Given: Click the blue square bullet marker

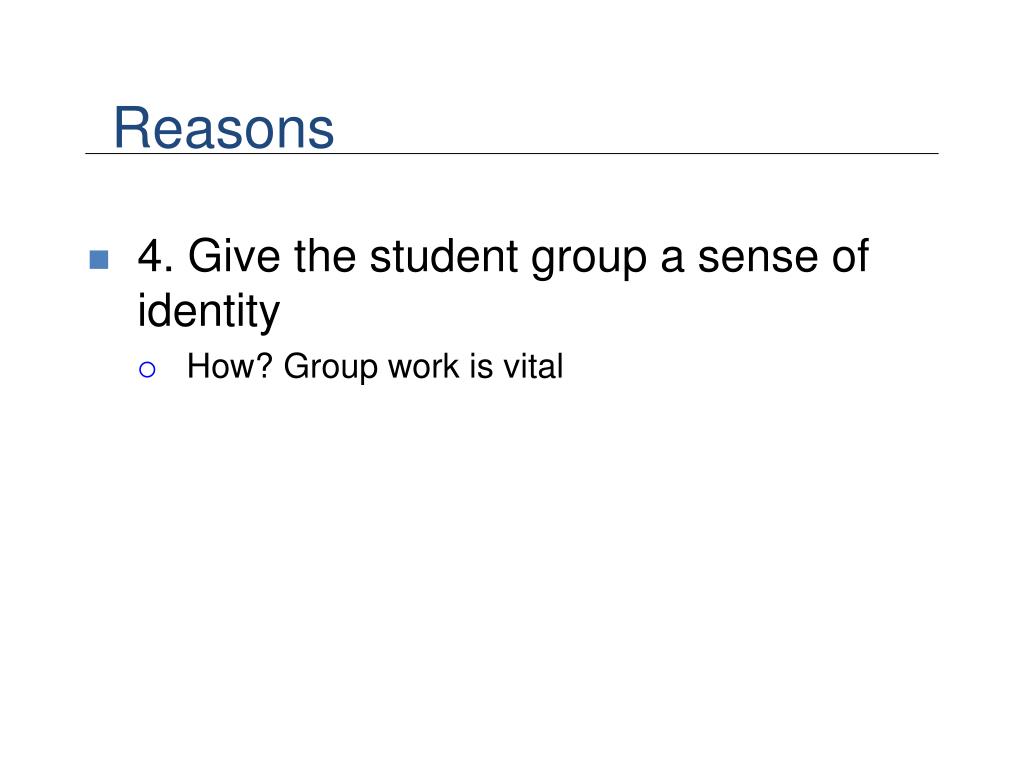Looking at the screenshot, I should click(99, 259).
